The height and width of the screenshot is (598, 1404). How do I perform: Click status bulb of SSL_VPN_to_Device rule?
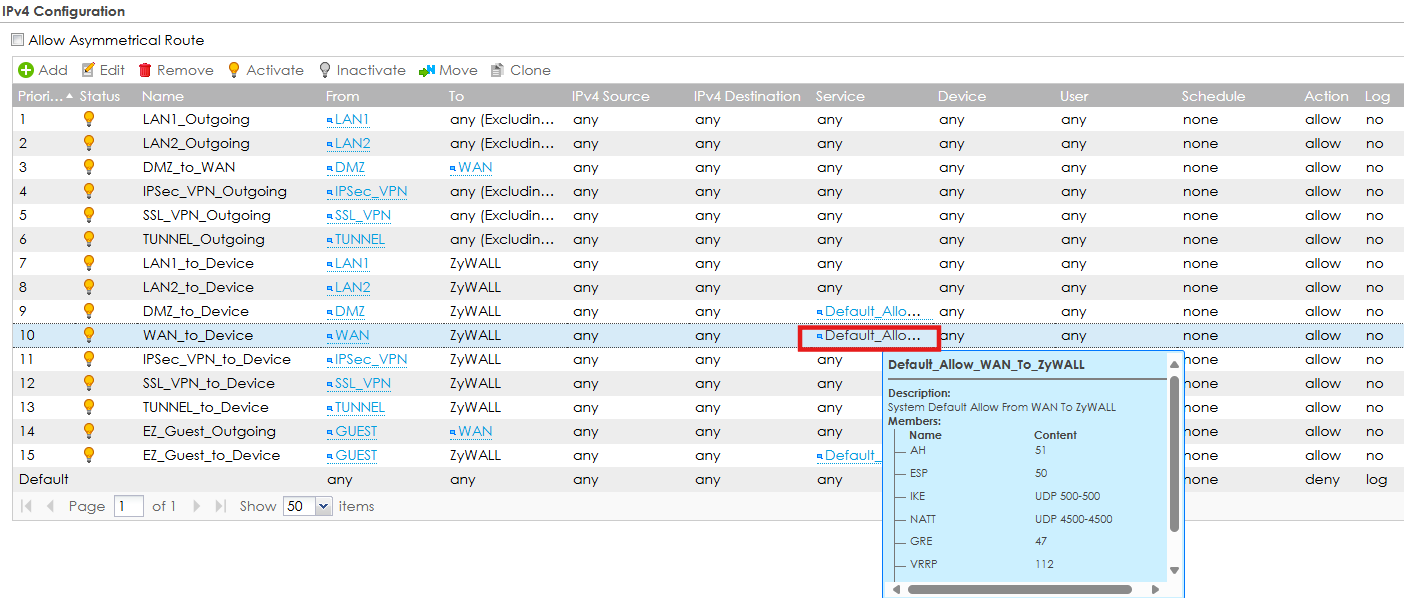(89, 383)
